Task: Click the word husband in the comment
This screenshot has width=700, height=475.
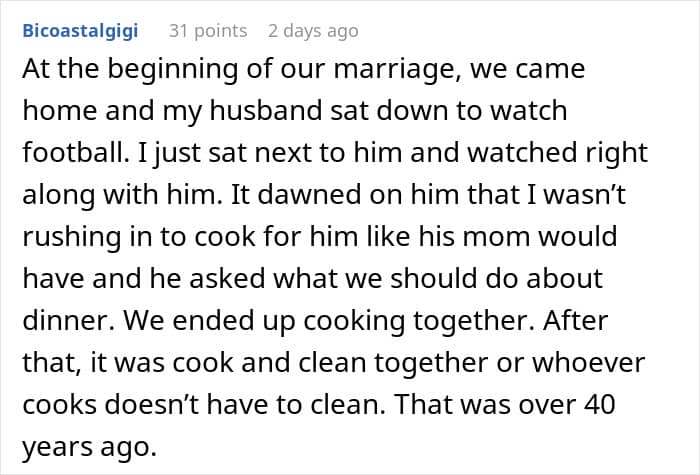Action: click(x=266, y=110)
